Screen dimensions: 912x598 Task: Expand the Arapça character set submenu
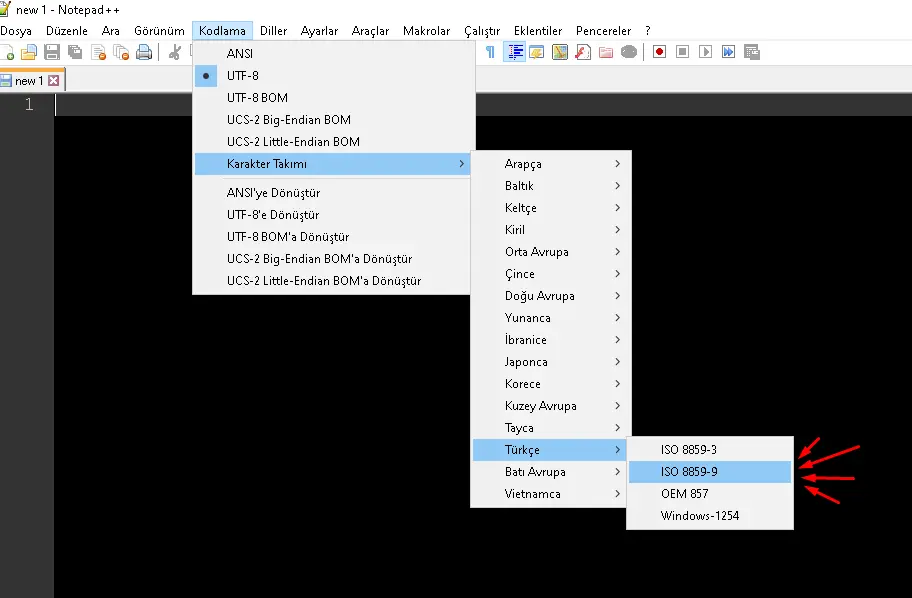[551, 164]
